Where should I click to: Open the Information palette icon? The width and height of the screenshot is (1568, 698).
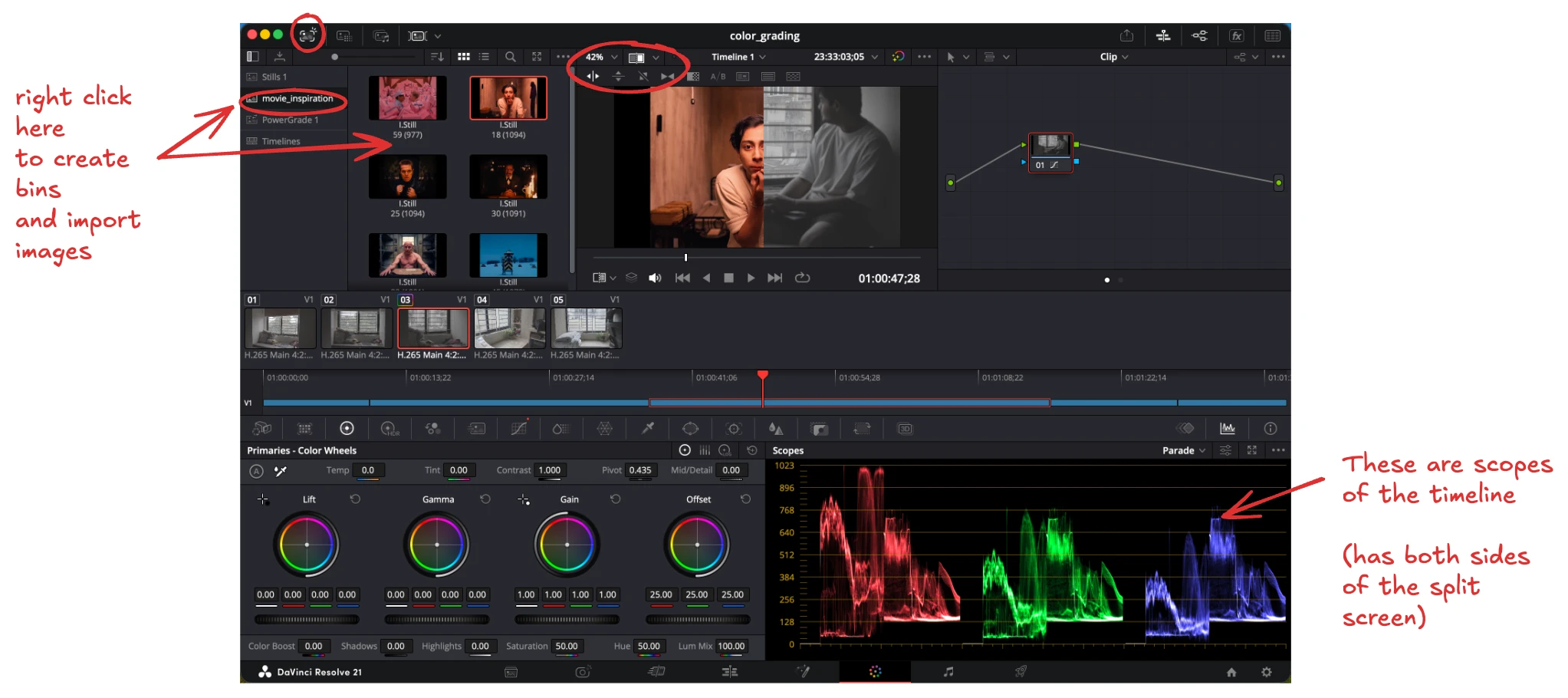(1271, 429)
